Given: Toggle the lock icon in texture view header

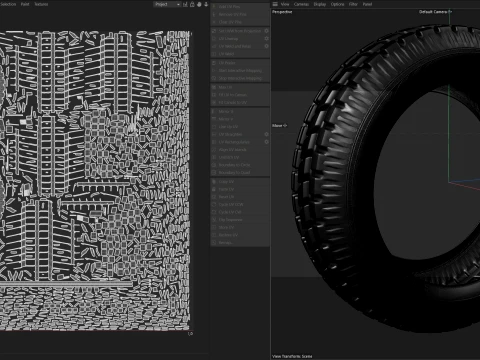Looking at the screenshot, I should click(192, 4).
